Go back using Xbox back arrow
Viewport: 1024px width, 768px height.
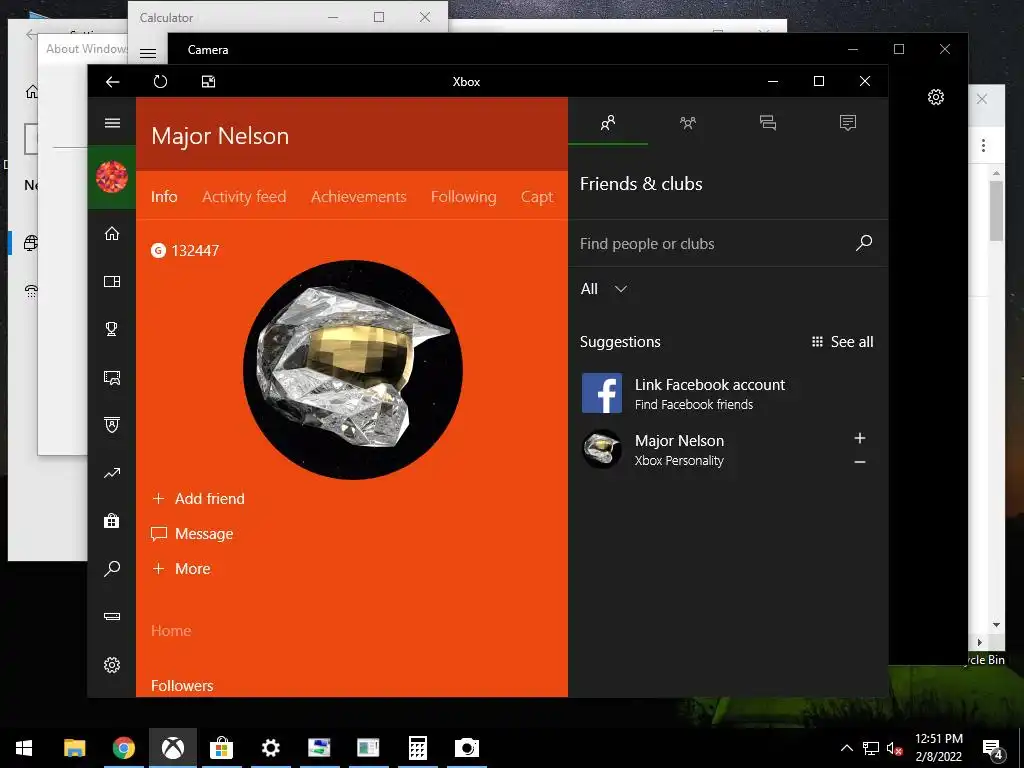pos(112,82)
